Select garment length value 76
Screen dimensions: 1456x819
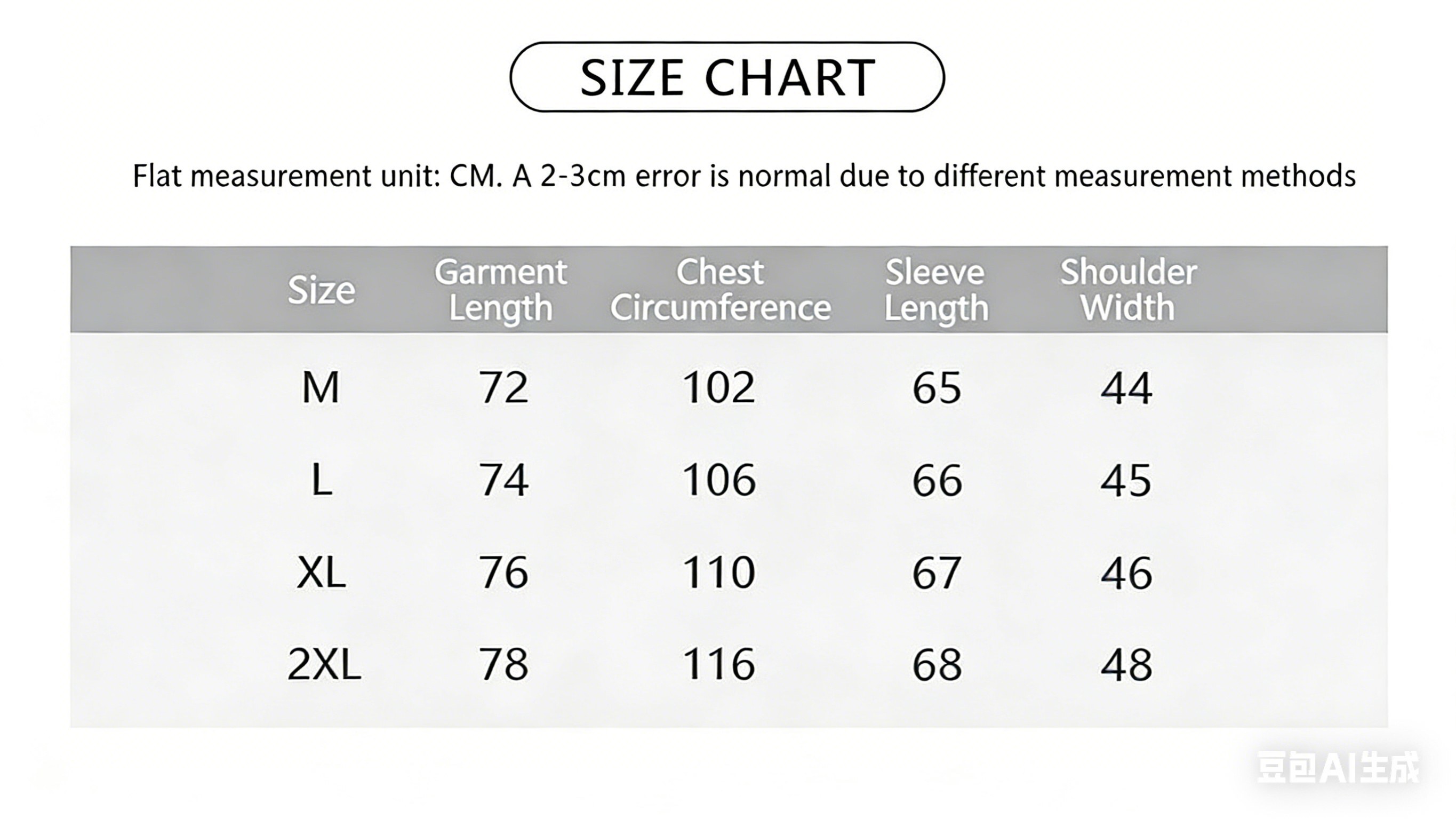coord(503,572)
